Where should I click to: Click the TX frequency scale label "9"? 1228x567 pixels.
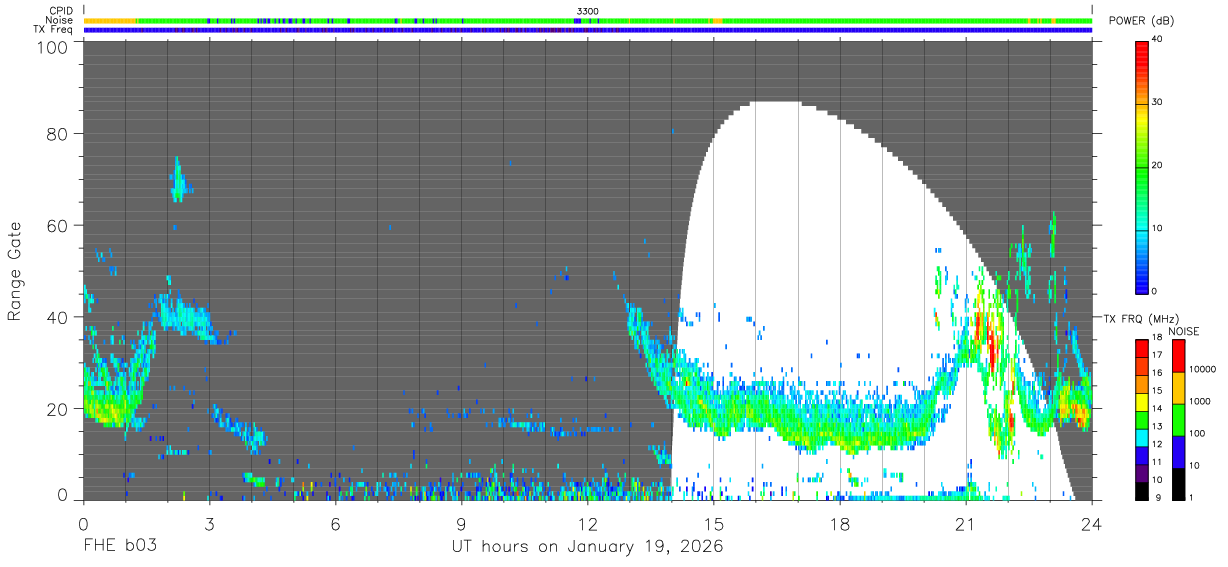click(1160, 498)
